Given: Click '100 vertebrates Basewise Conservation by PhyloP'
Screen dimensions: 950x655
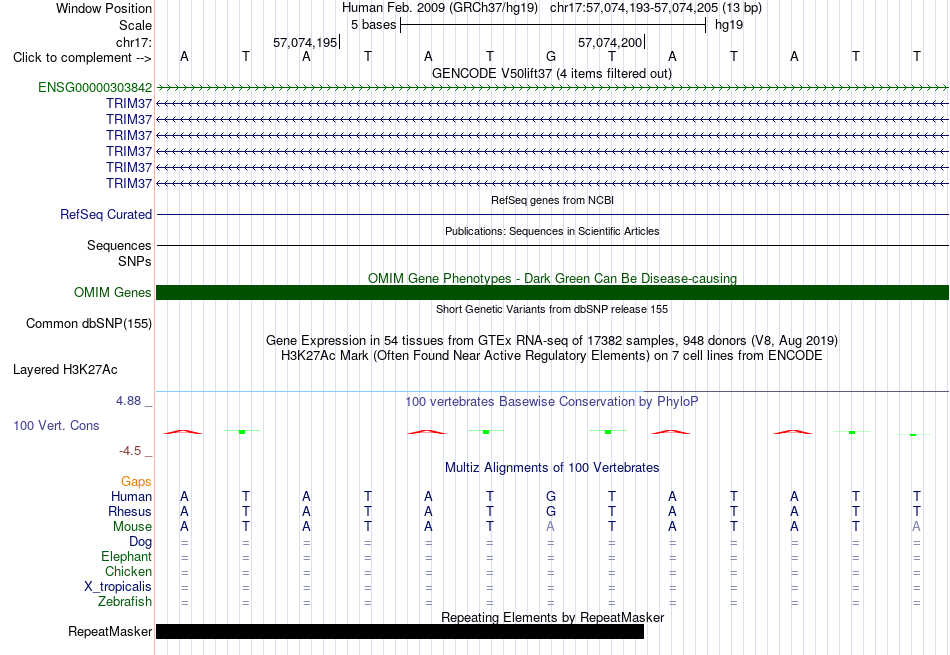Looking at the screenshot, I should (x=552, y=402).
